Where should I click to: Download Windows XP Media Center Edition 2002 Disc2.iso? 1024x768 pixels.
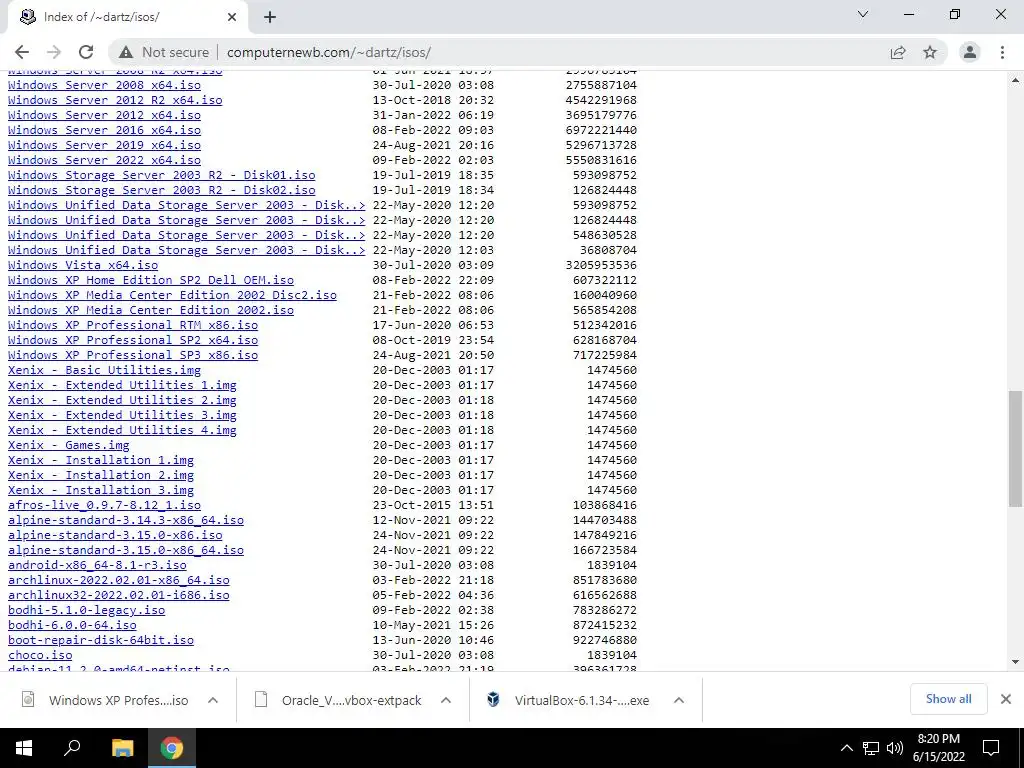tap(172, 295)
